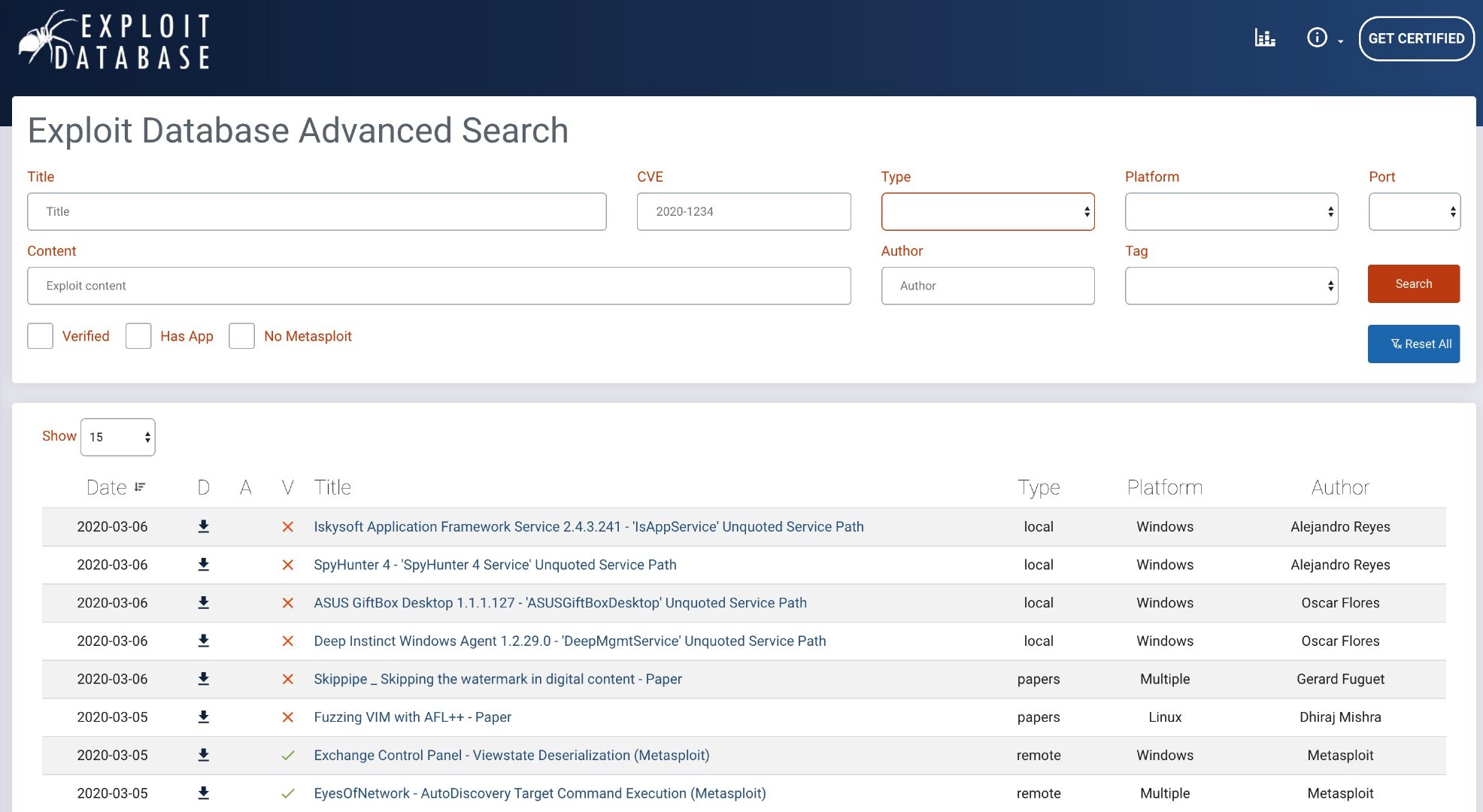Download the Iskysoft Application Framework exploit
Image resolution: width=1483 pixels, height=812 pixels.
tap(203, 527)
